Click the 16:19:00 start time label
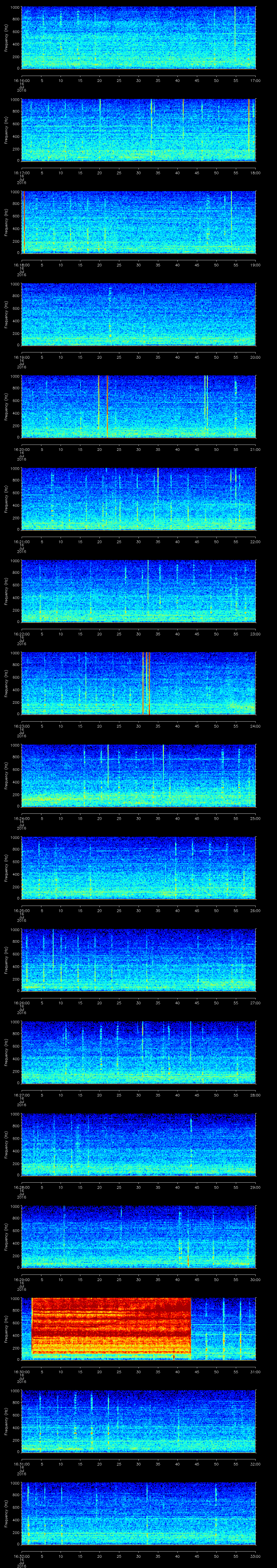Image resolution: width=277 pixels, height=1568 pixels. [21, 357]
